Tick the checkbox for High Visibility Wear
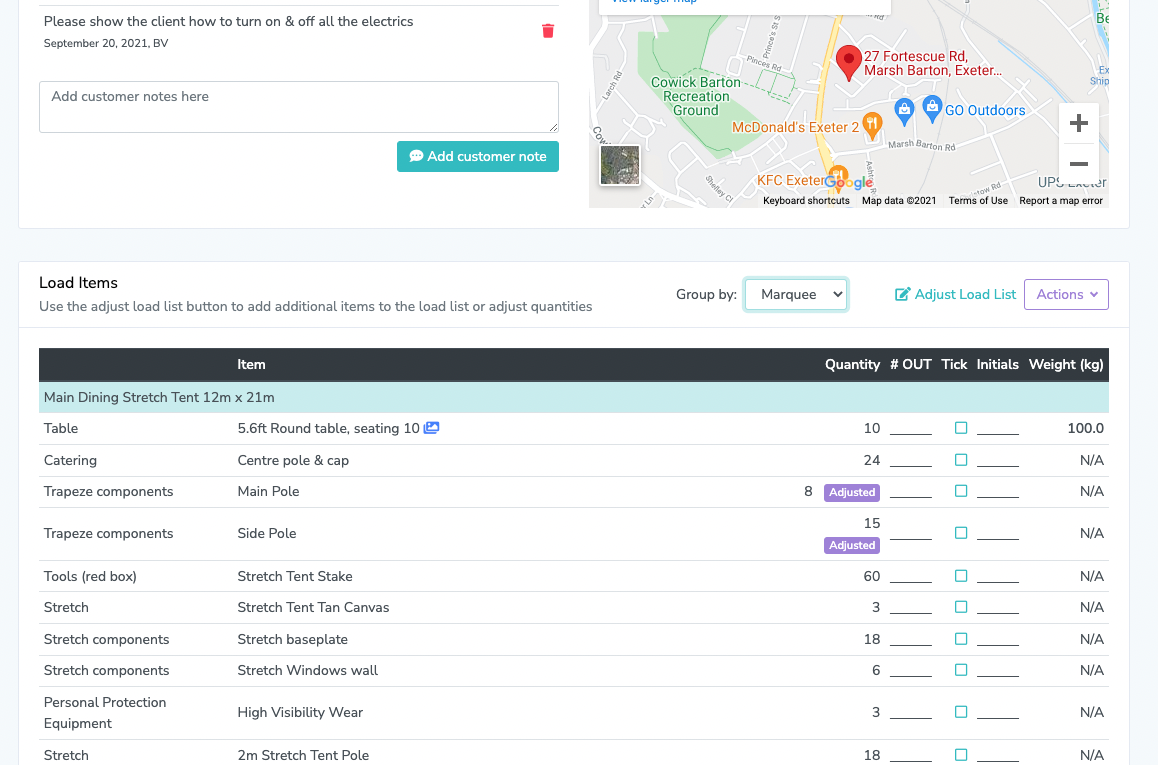 click(x=961, y=712)
